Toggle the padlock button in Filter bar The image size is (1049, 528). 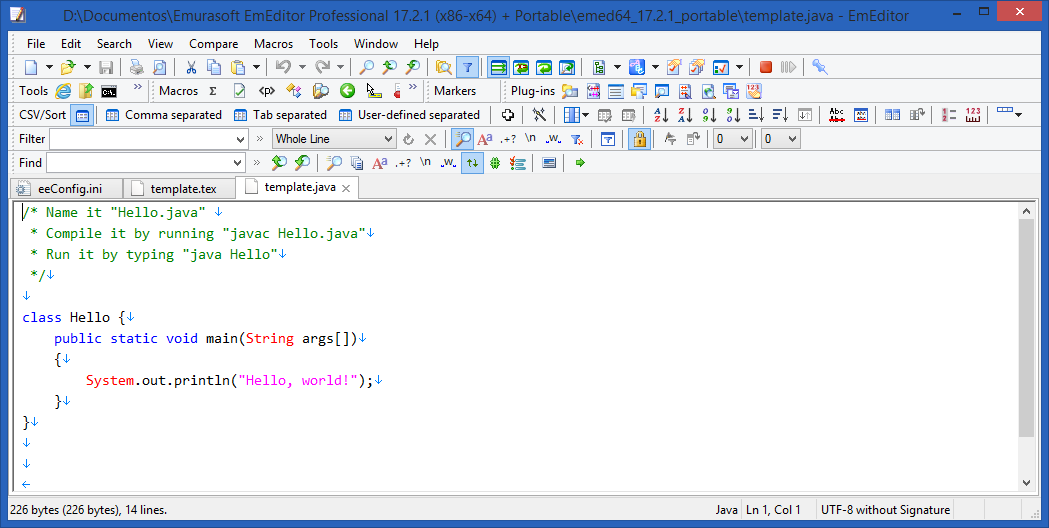(x=640, y=139)
